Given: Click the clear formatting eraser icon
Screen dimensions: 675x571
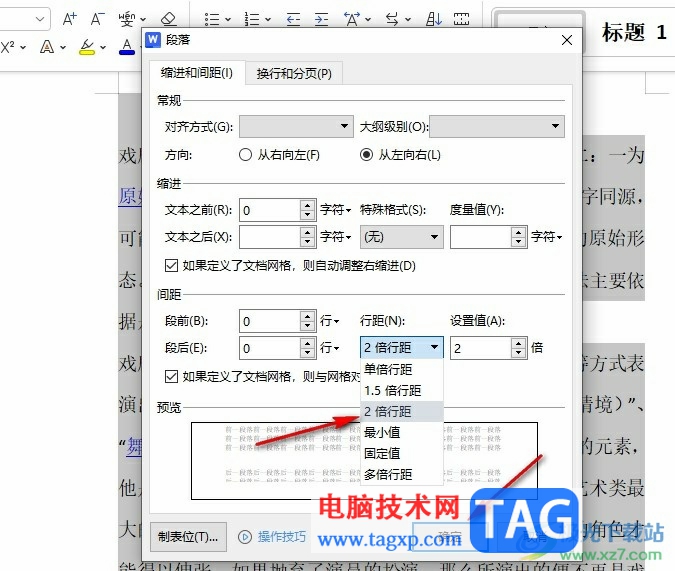Looking at the screenshot, I should 168,19.
